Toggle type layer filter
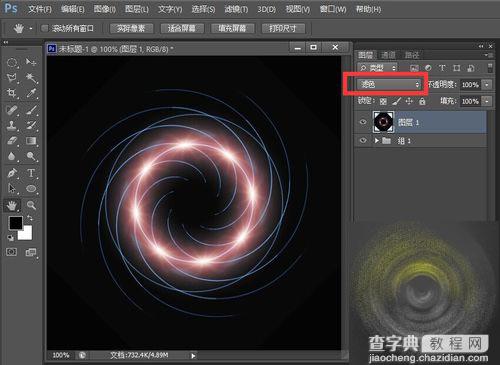Viewport: 500px width, 365px height. pyautogui.click(x=442, y=68)
